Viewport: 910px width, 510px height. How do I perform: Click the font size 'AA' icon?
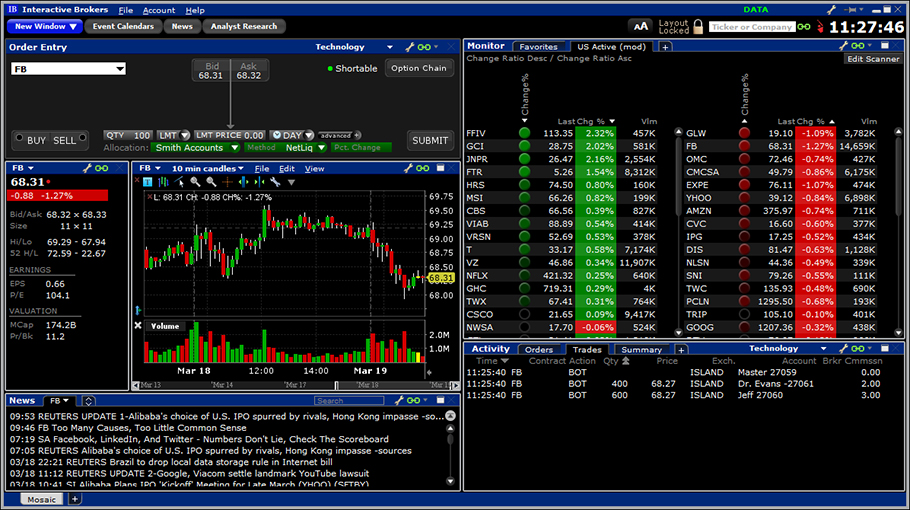tap(641, 27)
